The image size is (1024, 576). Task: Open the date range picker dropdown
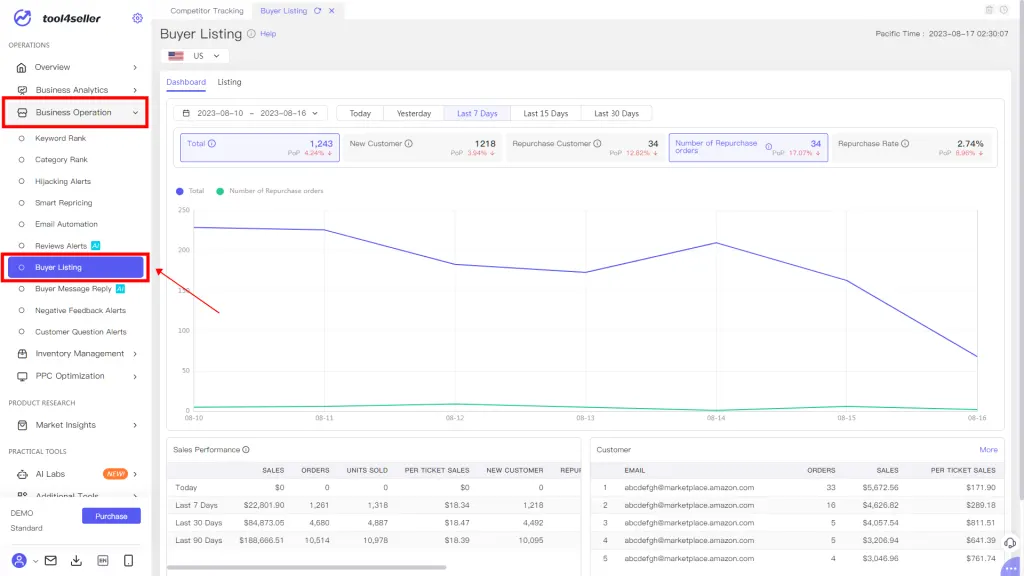[x=250, y=113]
